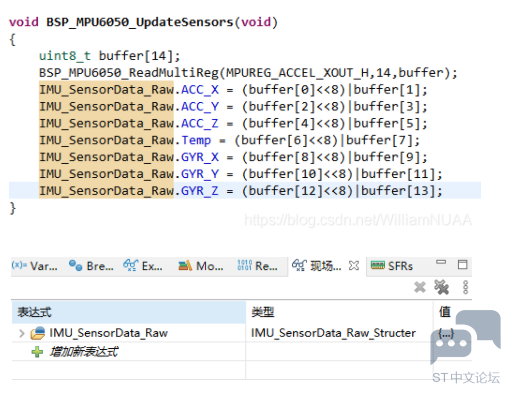
Task: Open the Modules tab
Action: click(201, 266)
